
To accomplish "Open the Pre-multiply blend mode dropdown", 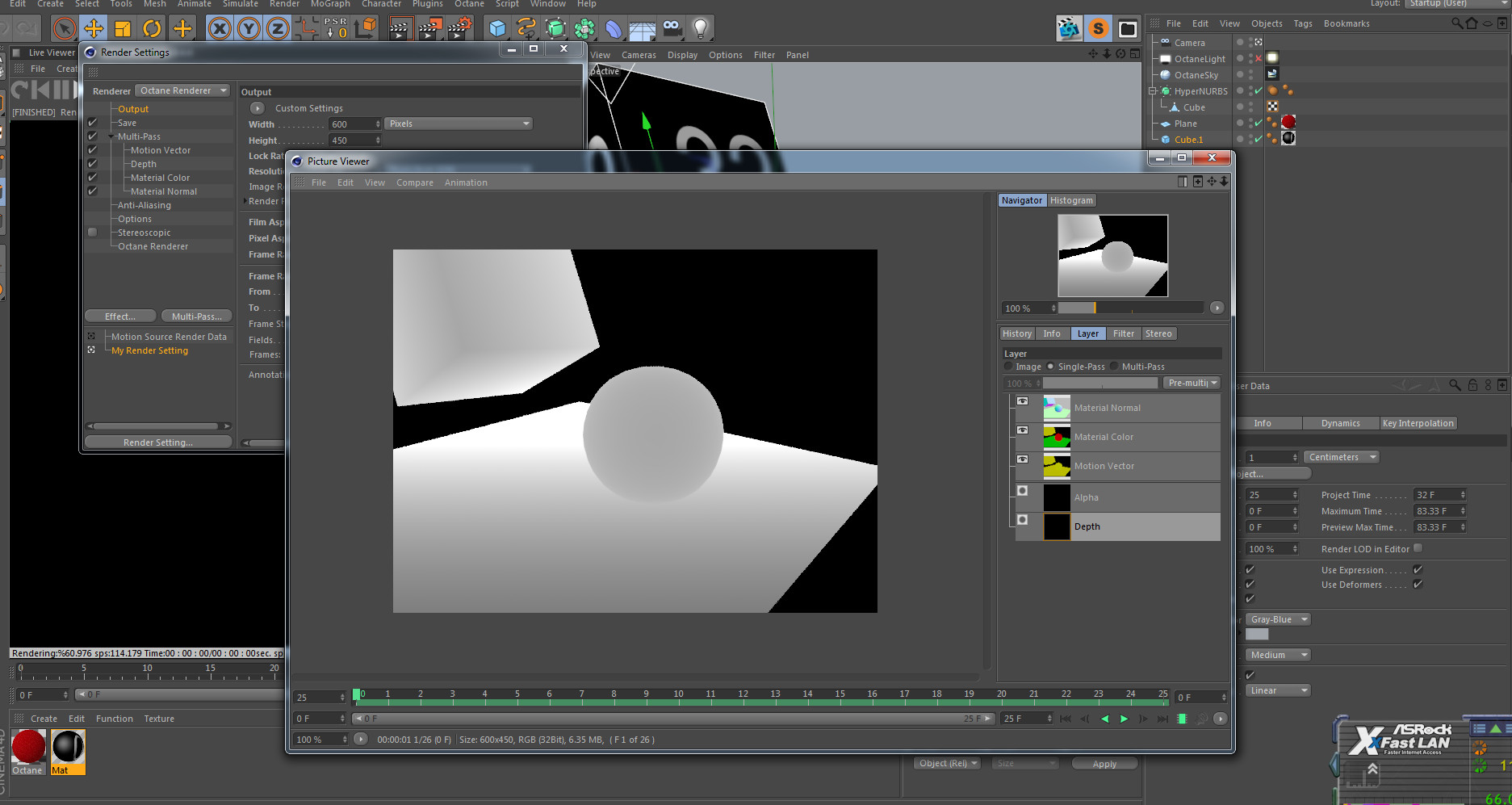I will [x=1192, y=383].
